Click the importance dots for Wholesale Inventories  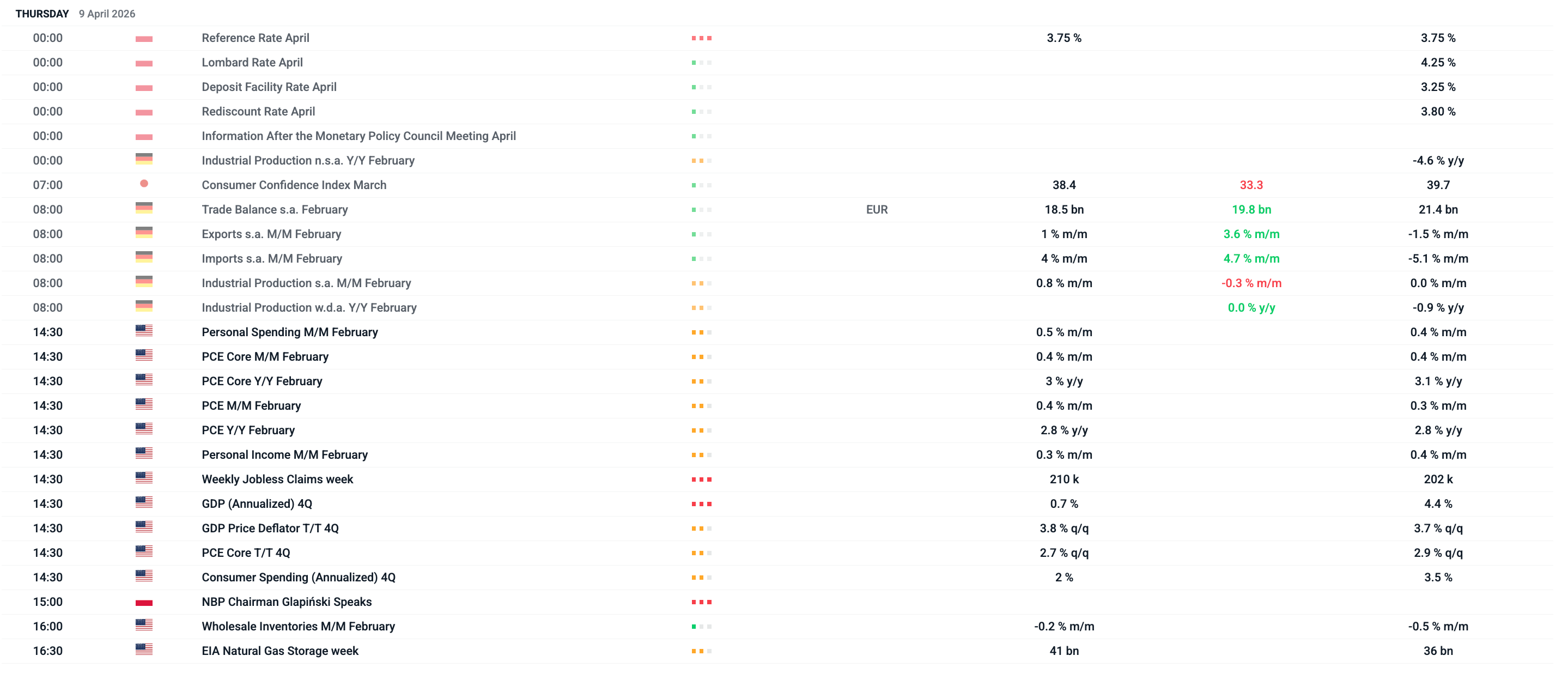click(x=701, y=627)
